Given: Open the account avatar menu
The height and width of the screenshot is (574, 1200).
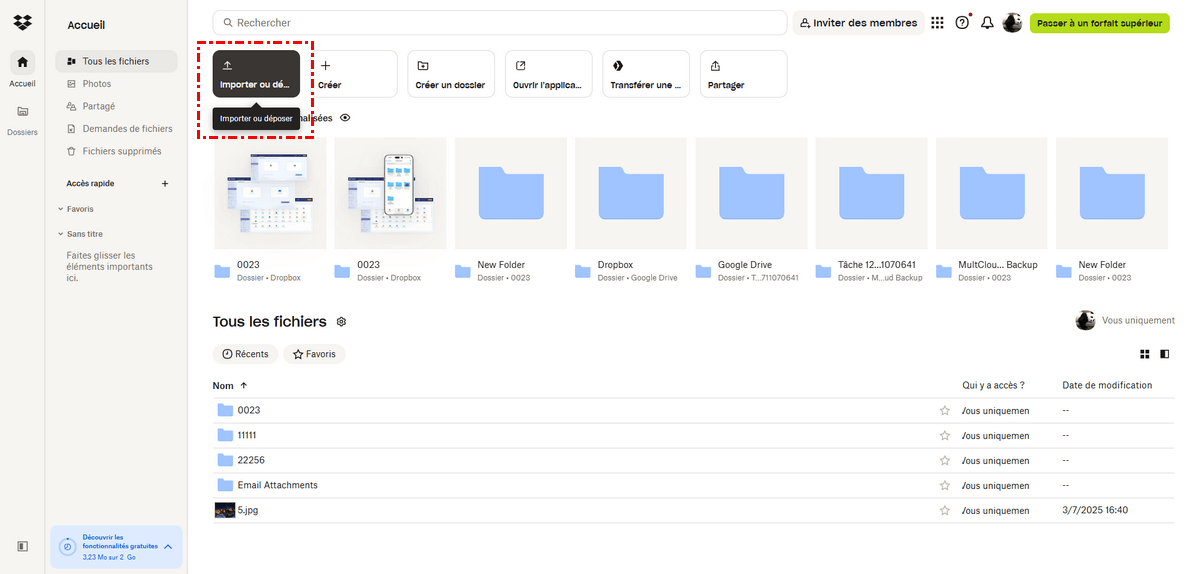Looking at the screenshot, I should coord(1012,23).
